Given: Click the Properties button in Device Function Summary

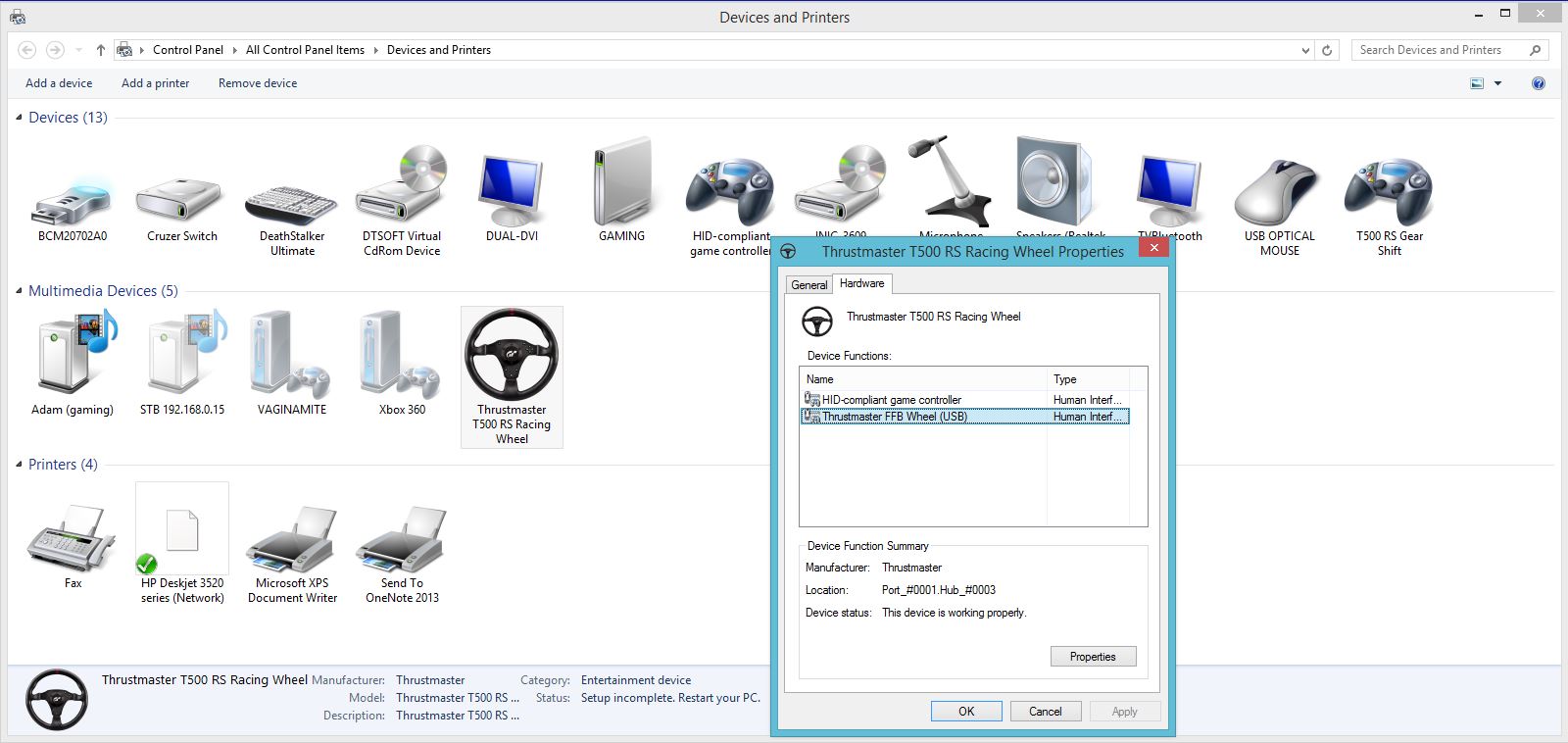Looking at the screenshot, I should tap(1093, 657).
